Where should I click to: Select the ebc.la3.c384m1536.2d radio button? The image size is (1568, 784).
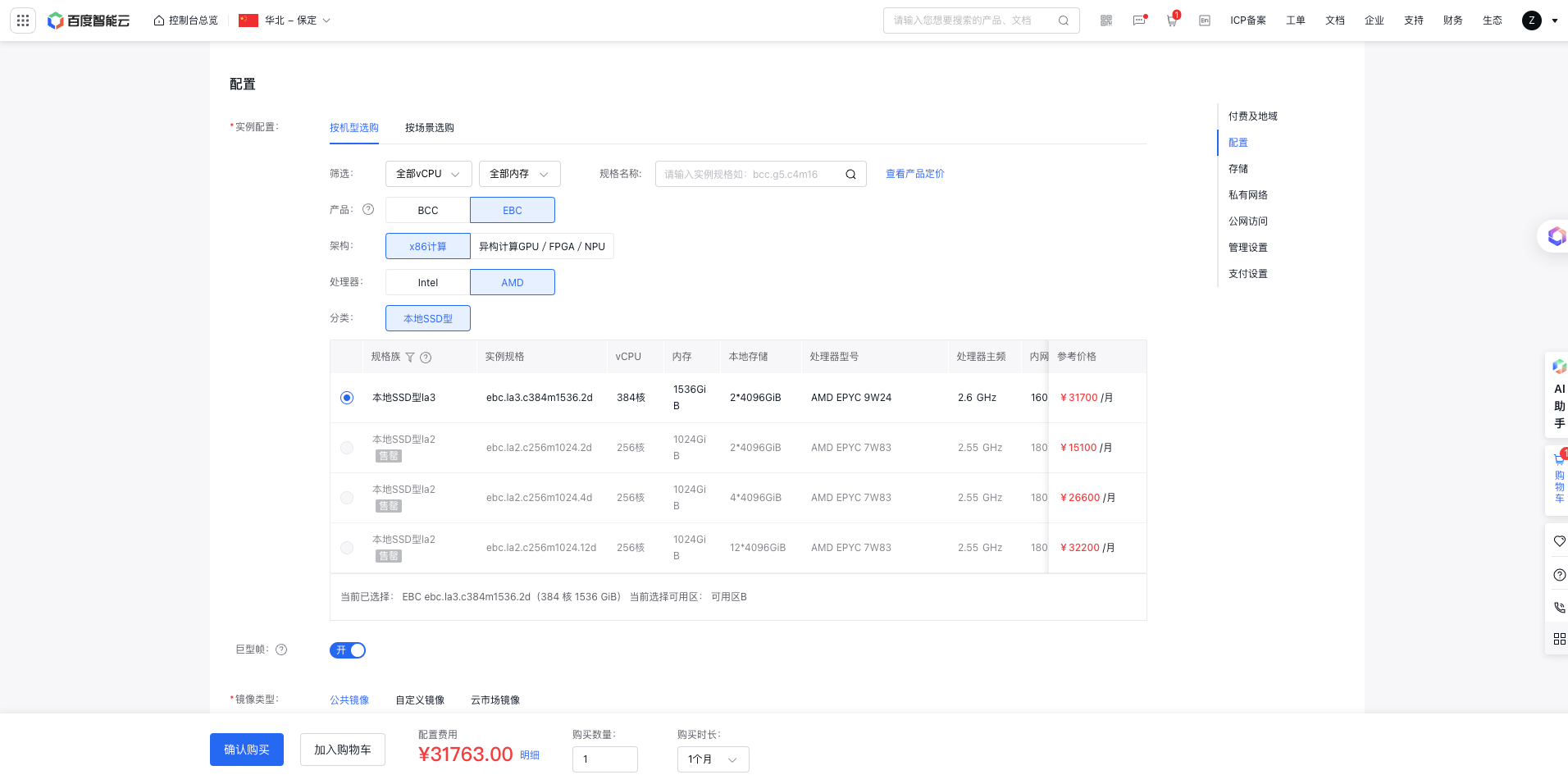347,398
